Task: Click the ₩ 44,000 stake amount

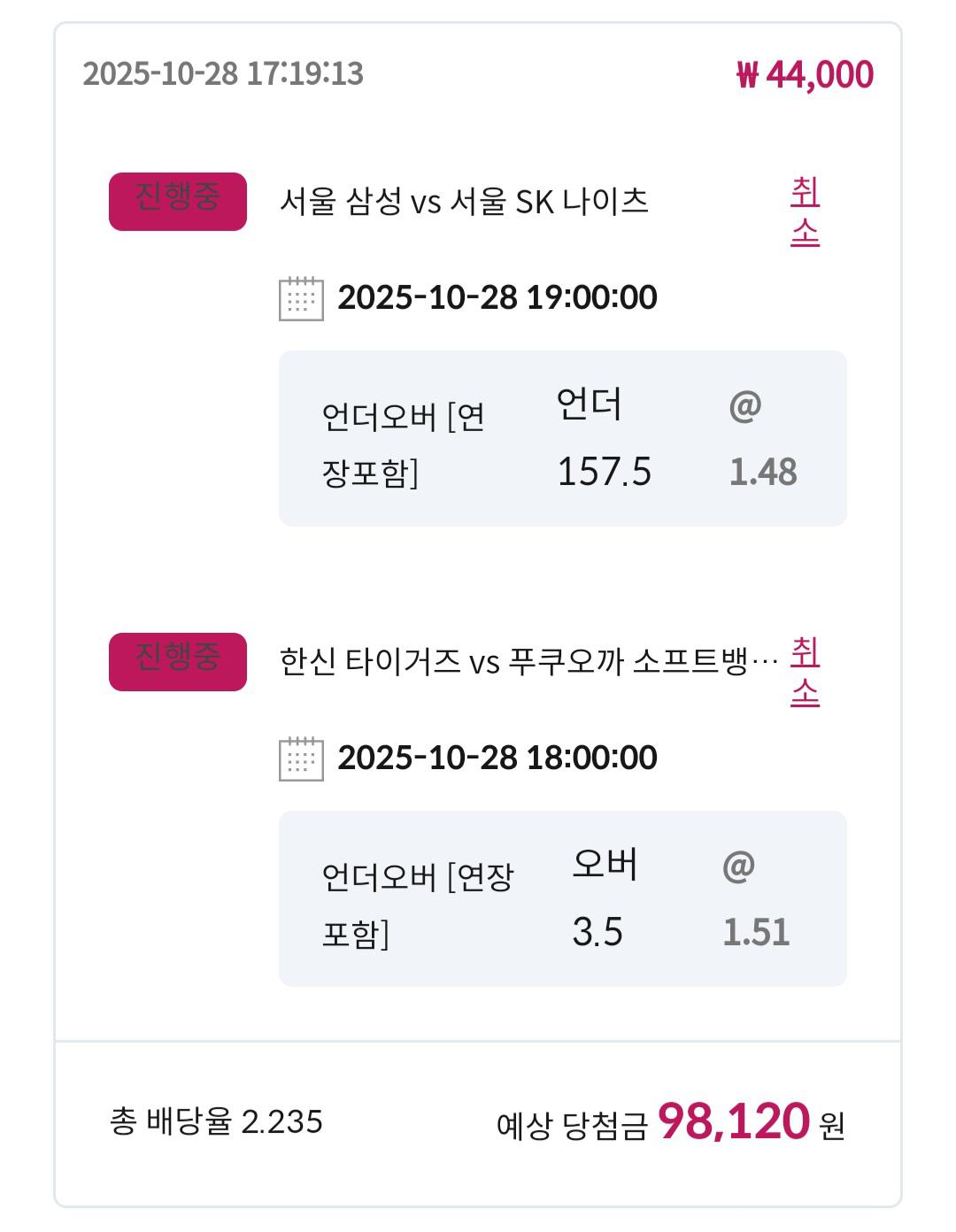Action: [805, 75]
